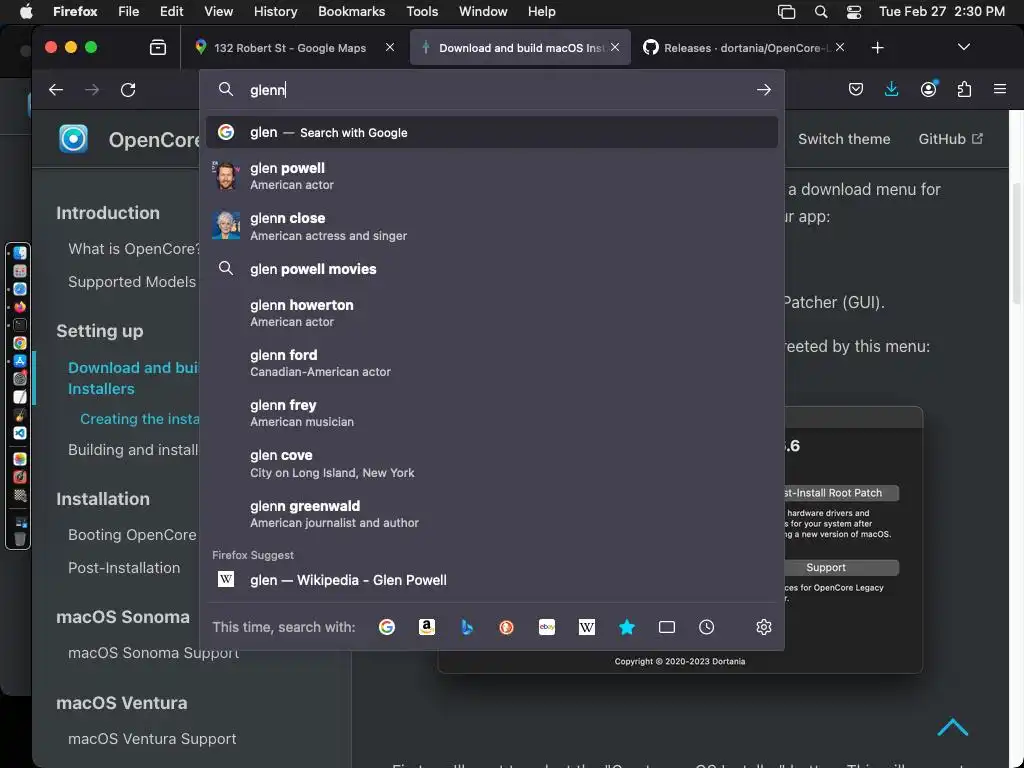The width and height of the screenshot is (1024, 768).
Task: Pick the 'glenn howerton' suggestion
Action: click(492, 313)
